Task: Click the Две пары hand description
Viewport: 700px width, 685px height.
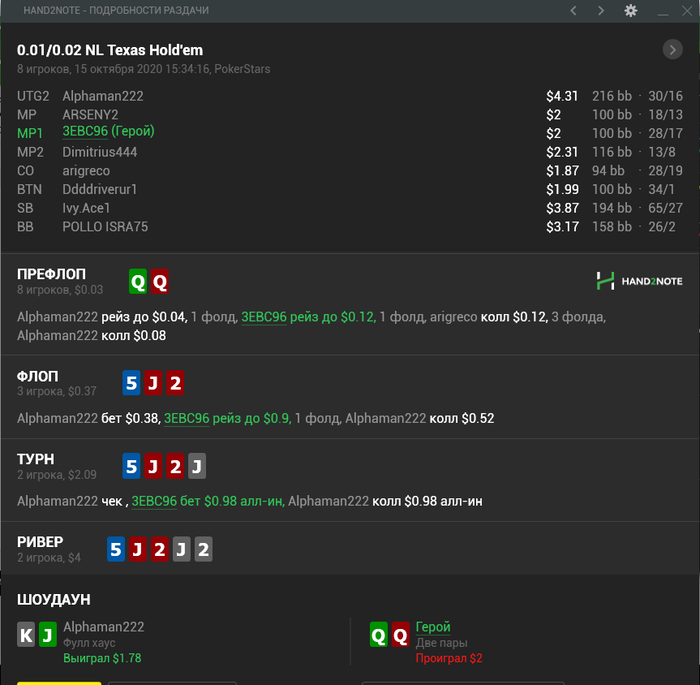Action: [442, 643]
